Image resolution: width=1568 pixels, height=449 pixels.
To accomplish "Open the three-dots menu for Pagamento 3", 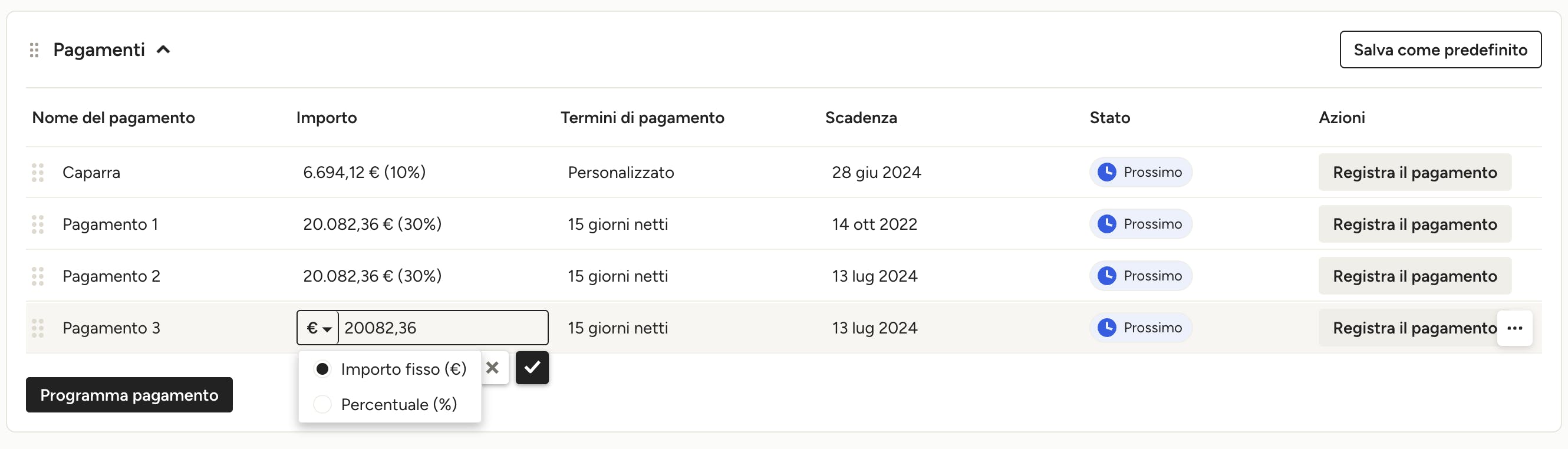I will coord(1514,328).
